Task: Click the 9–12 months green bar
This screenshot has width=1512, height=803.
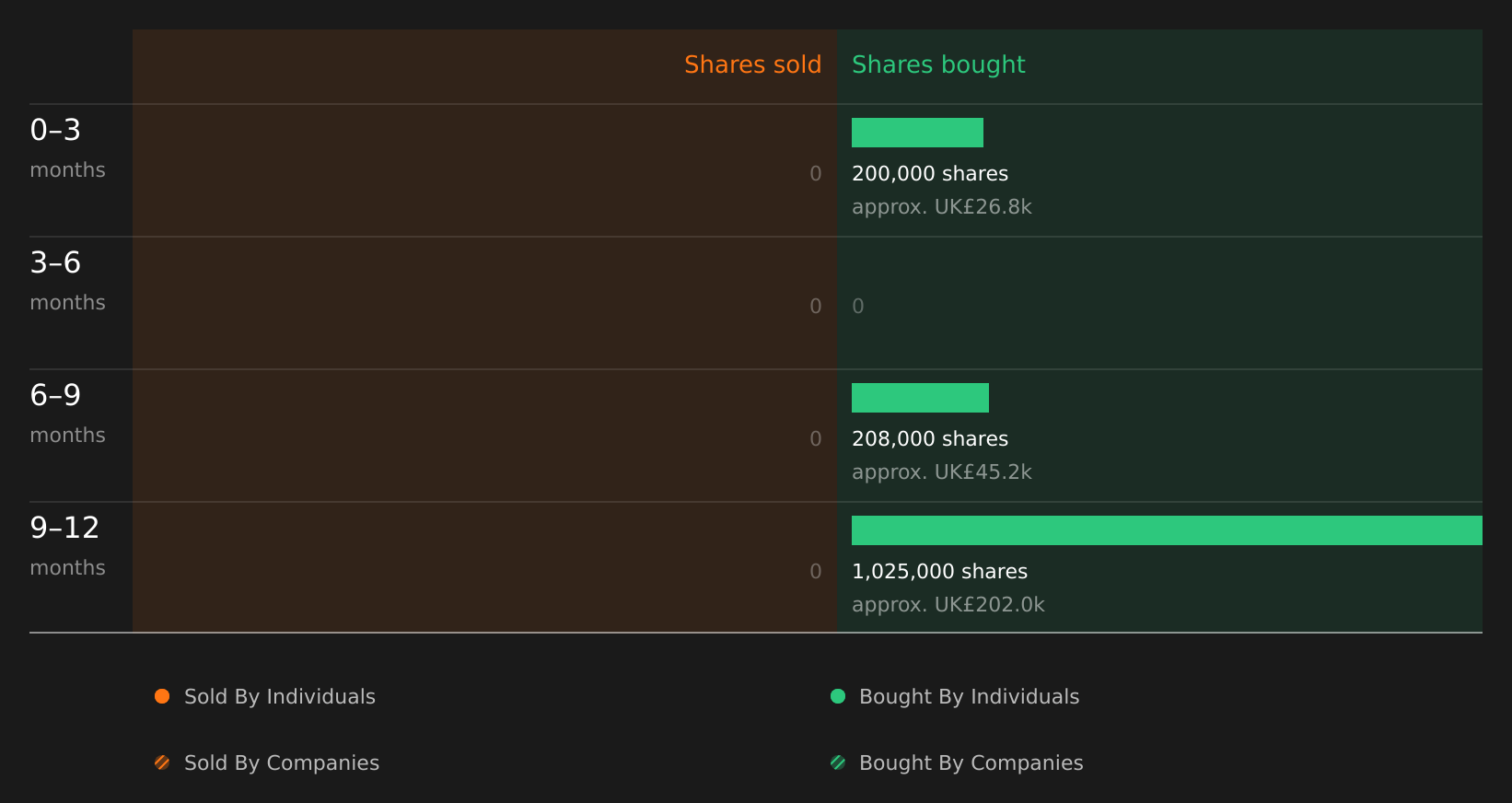Action: 1167,530
